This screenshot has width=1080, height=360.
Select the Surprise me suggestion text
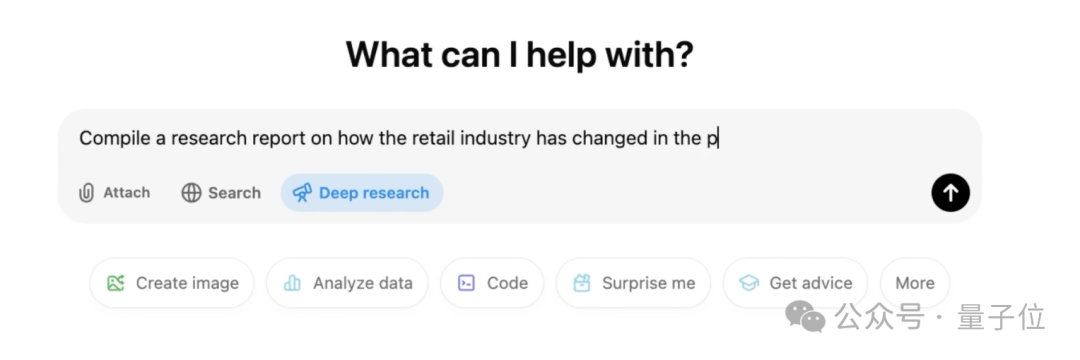point(649,283)
